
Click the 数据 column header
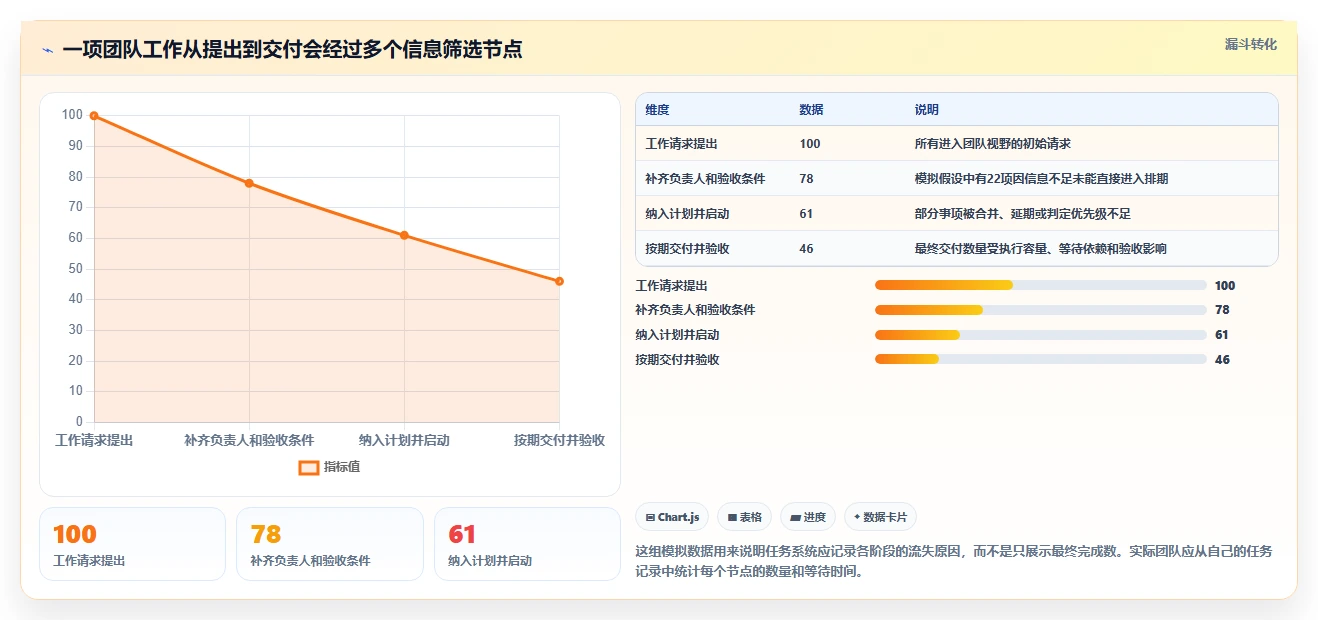[811, 110]
